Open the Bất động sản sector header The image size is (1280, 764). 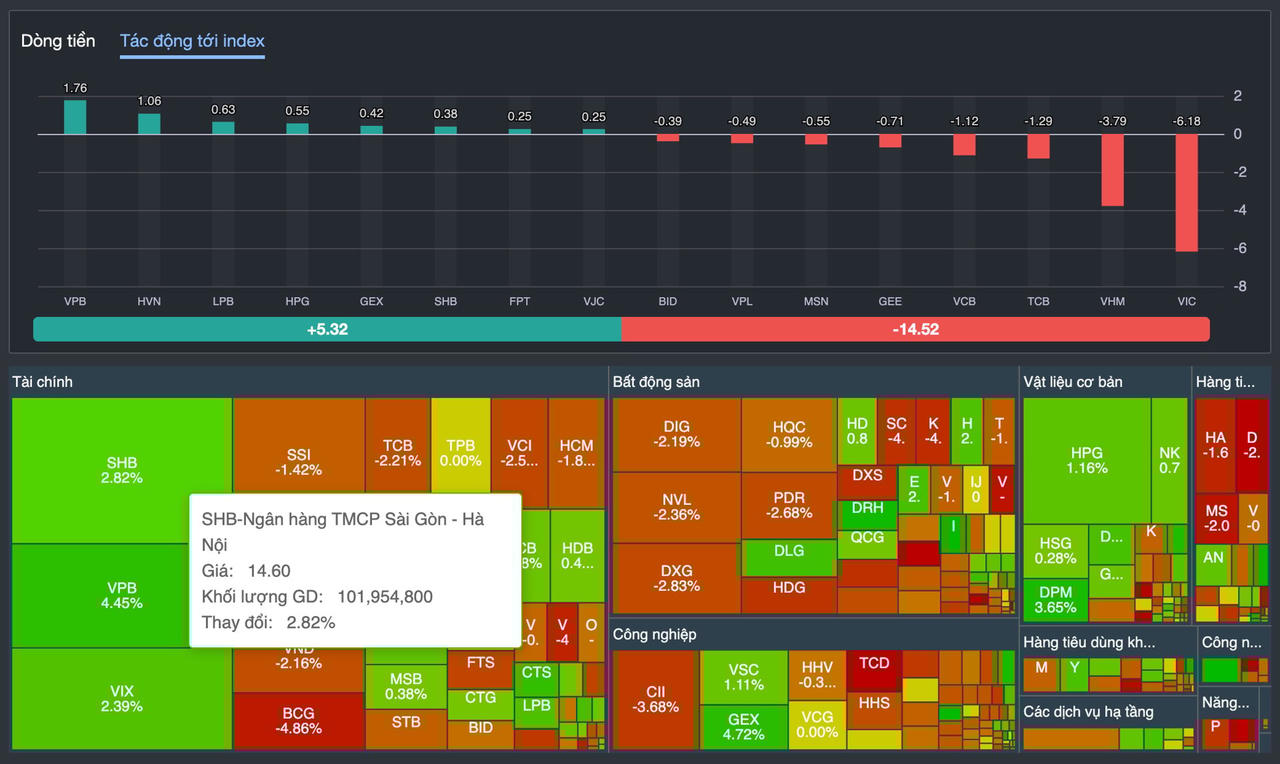point(656,382)
